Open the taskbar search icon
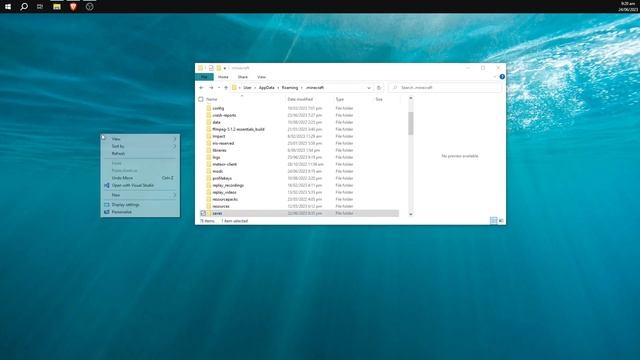The height and width of the screenshot is (360, 640). tap(24, 7)
